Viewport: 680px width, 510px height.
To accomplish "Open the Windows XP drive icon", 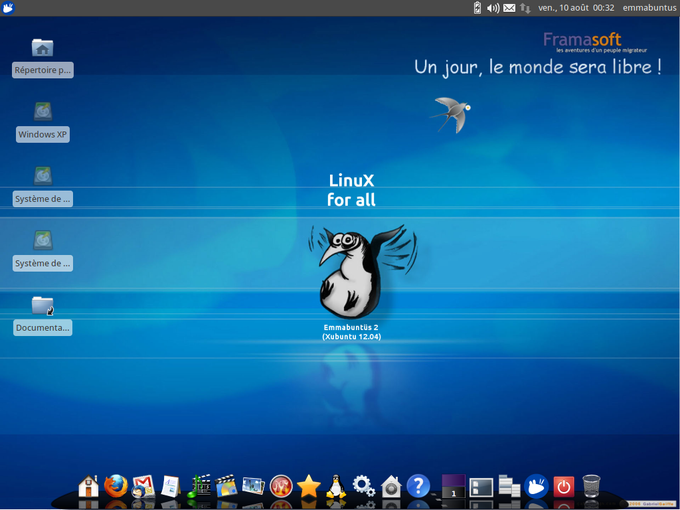I will 42,123.
